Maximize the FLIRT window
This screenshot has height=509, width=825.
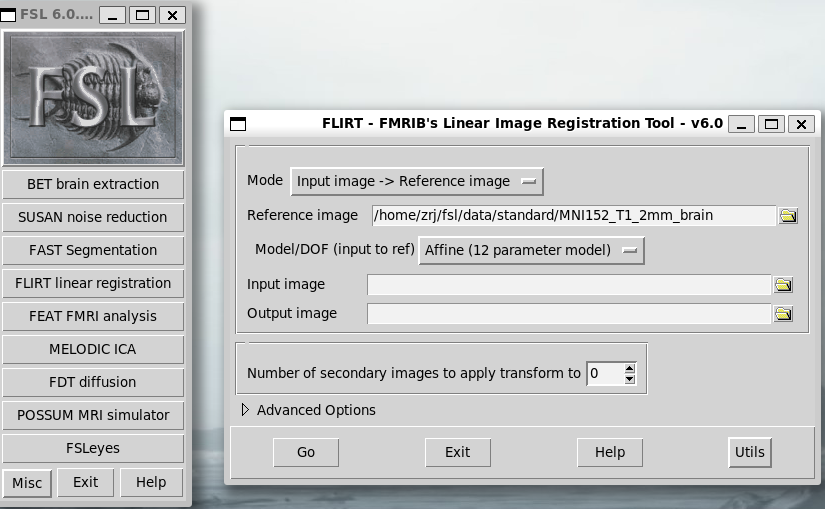click(771, 124)
